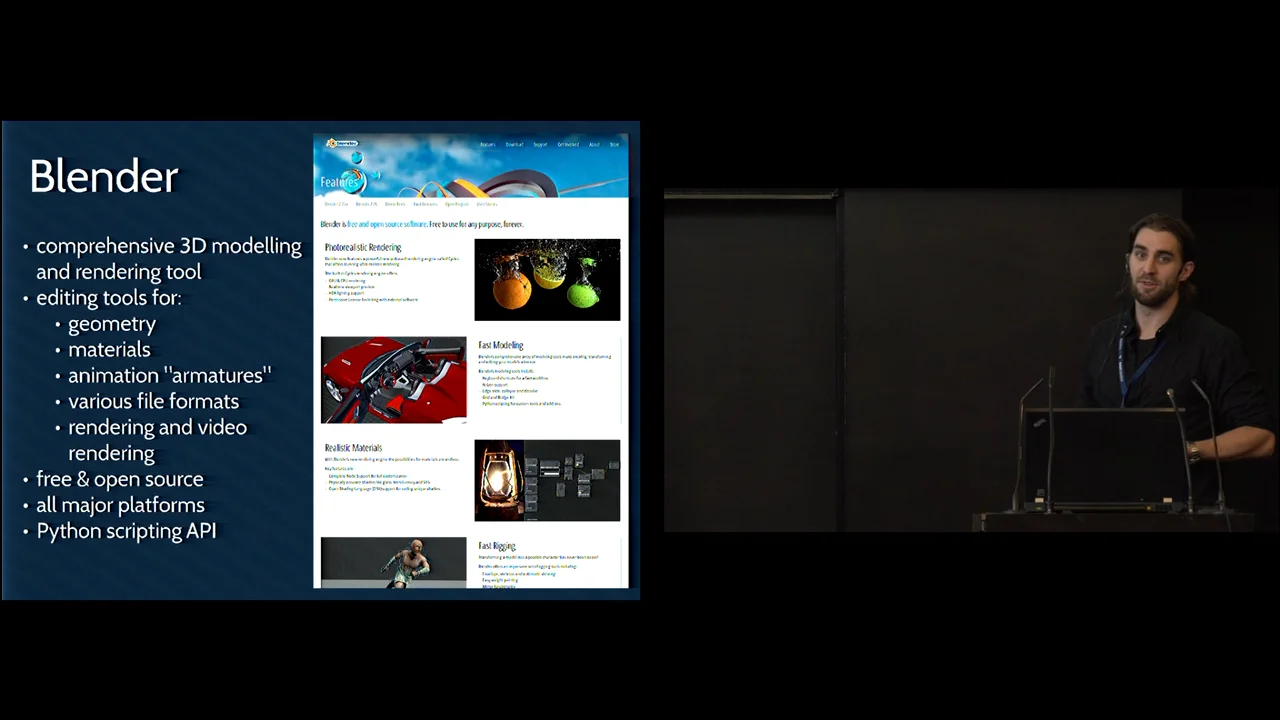Click the Fast Modeling heading

(x=501, y=345)
